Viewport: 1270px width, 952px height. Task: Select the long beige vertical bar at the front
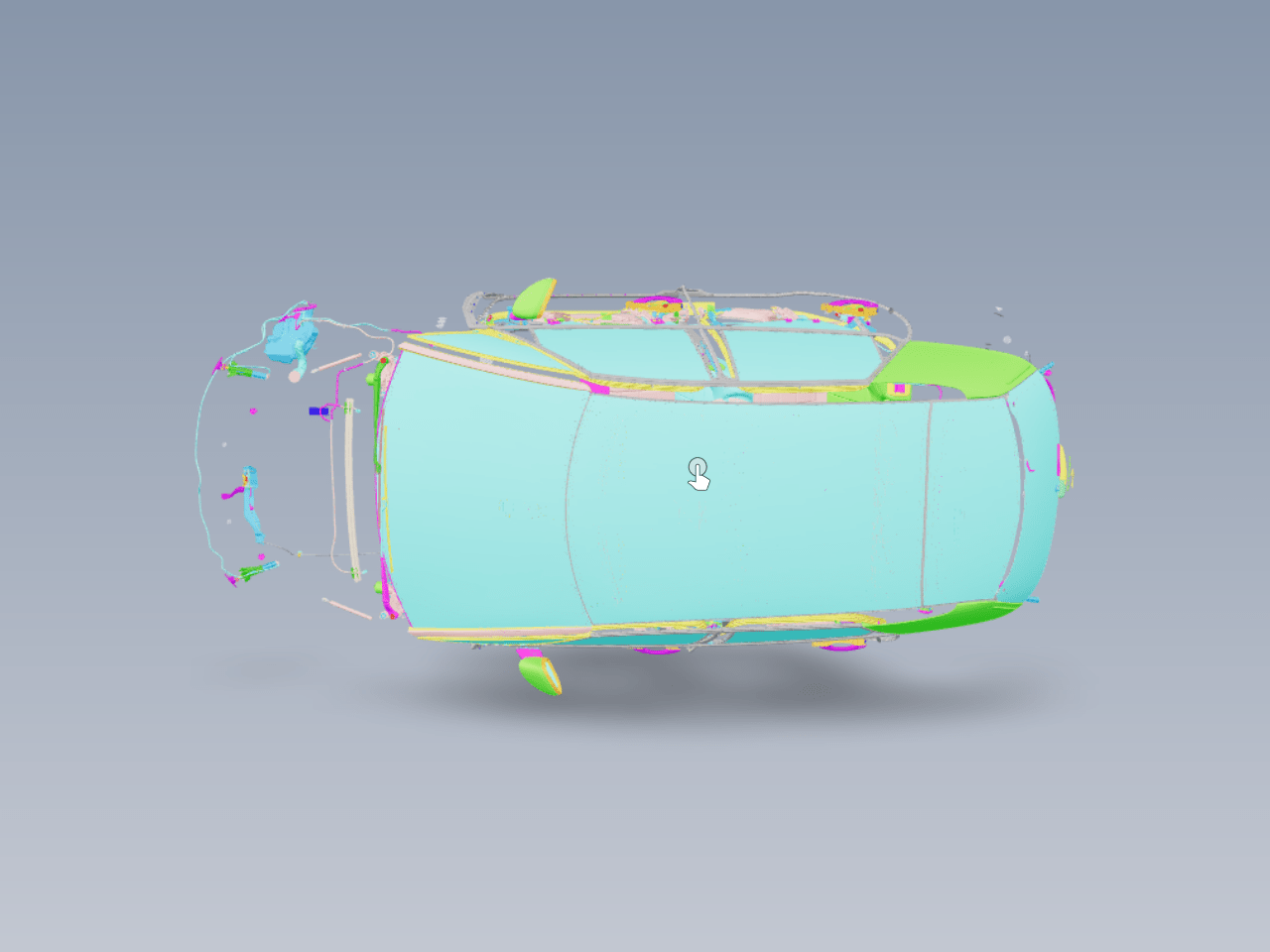[352, 489]
